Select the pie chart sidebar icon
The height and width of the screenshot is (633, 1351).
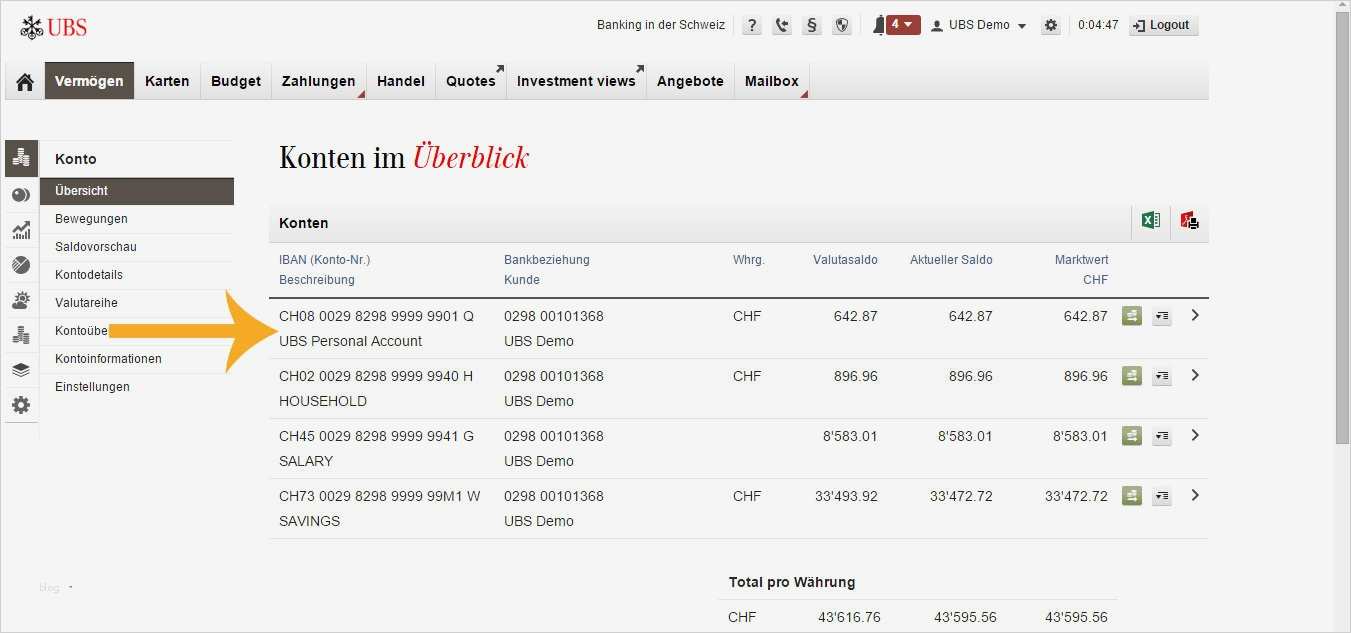(x=21, y=265)
